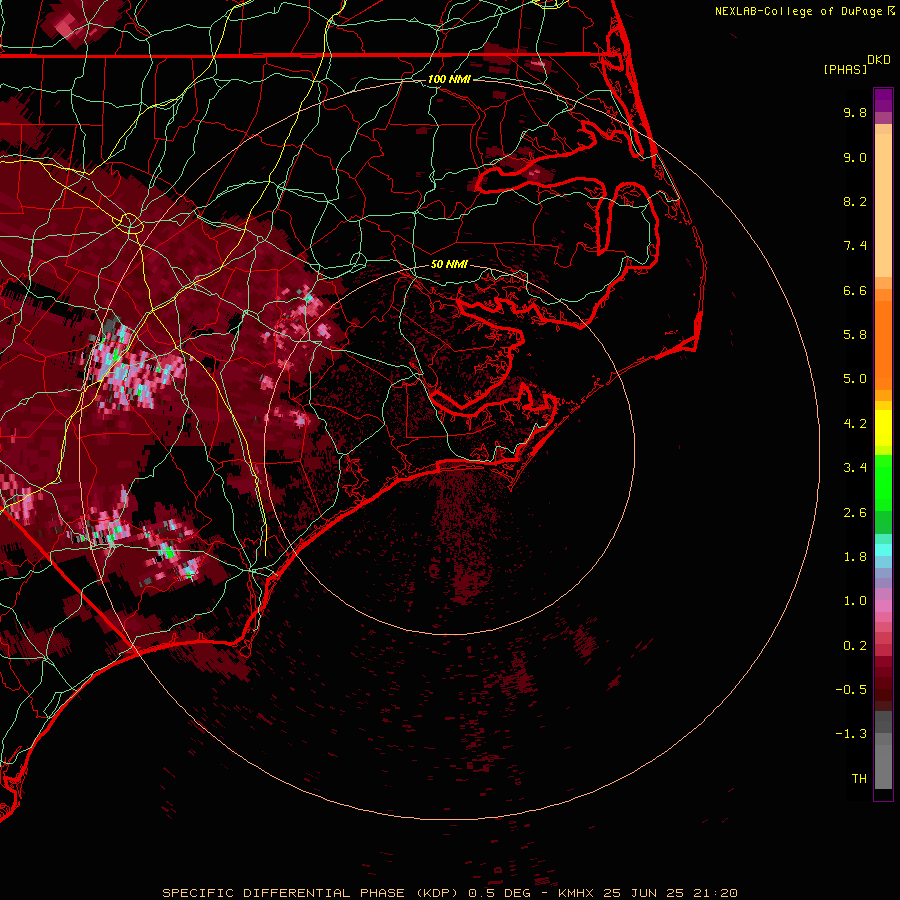Click the 100 NMI range ring label
This screenshot has height=900, width=900.
(449, 79)
